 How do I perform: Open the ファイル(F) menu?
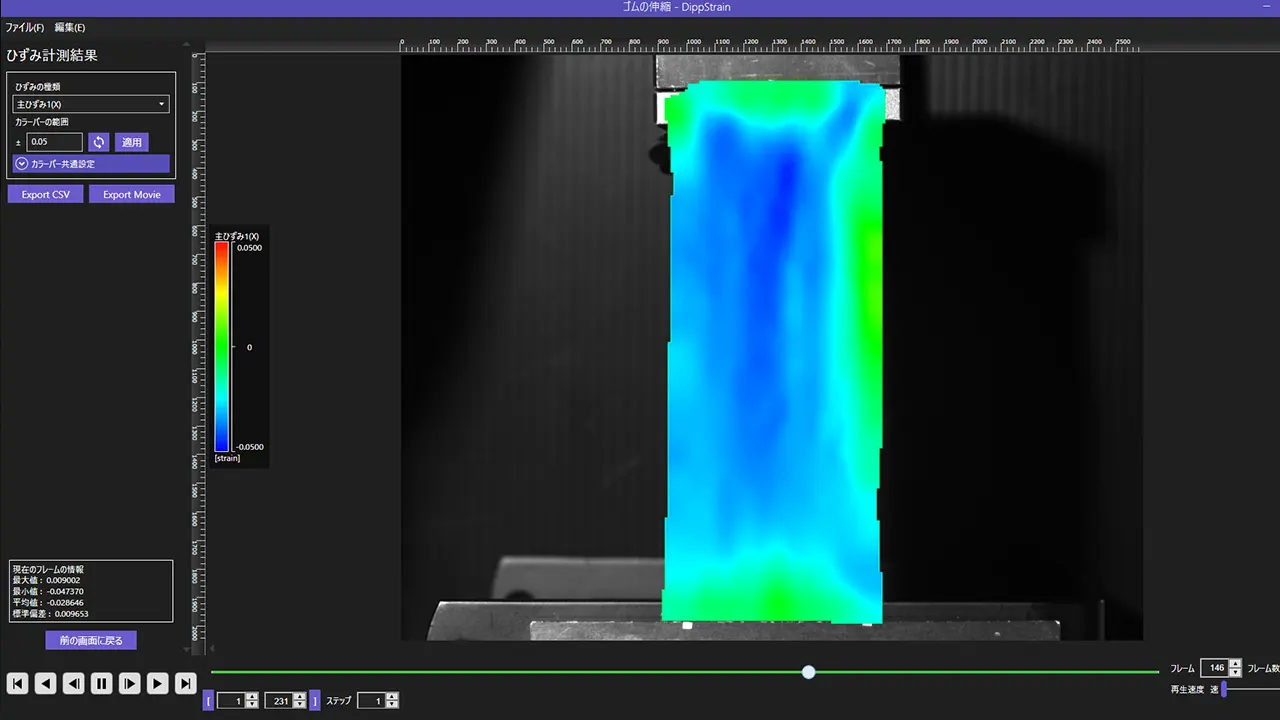(25, 27)
